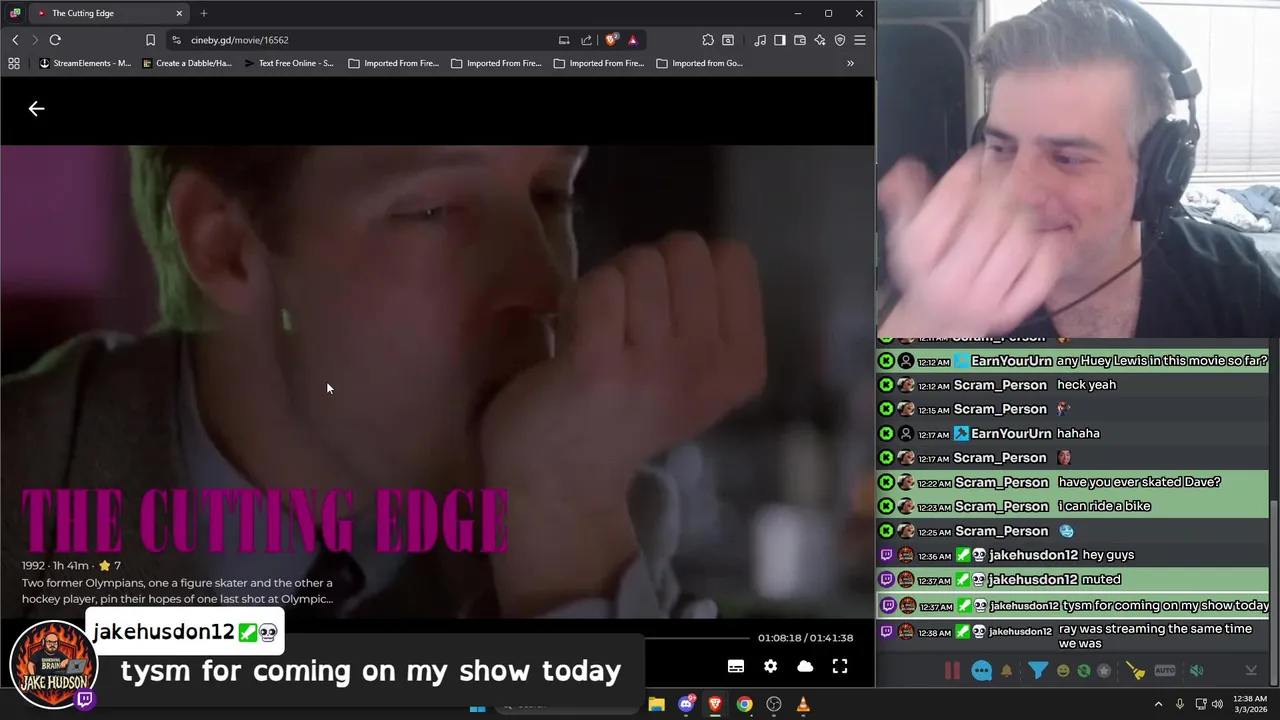Image resolution: width=1280 pixels, height=720 pixels.
Task: Bookmark this page via the bookmark icon
Action: 150,40
